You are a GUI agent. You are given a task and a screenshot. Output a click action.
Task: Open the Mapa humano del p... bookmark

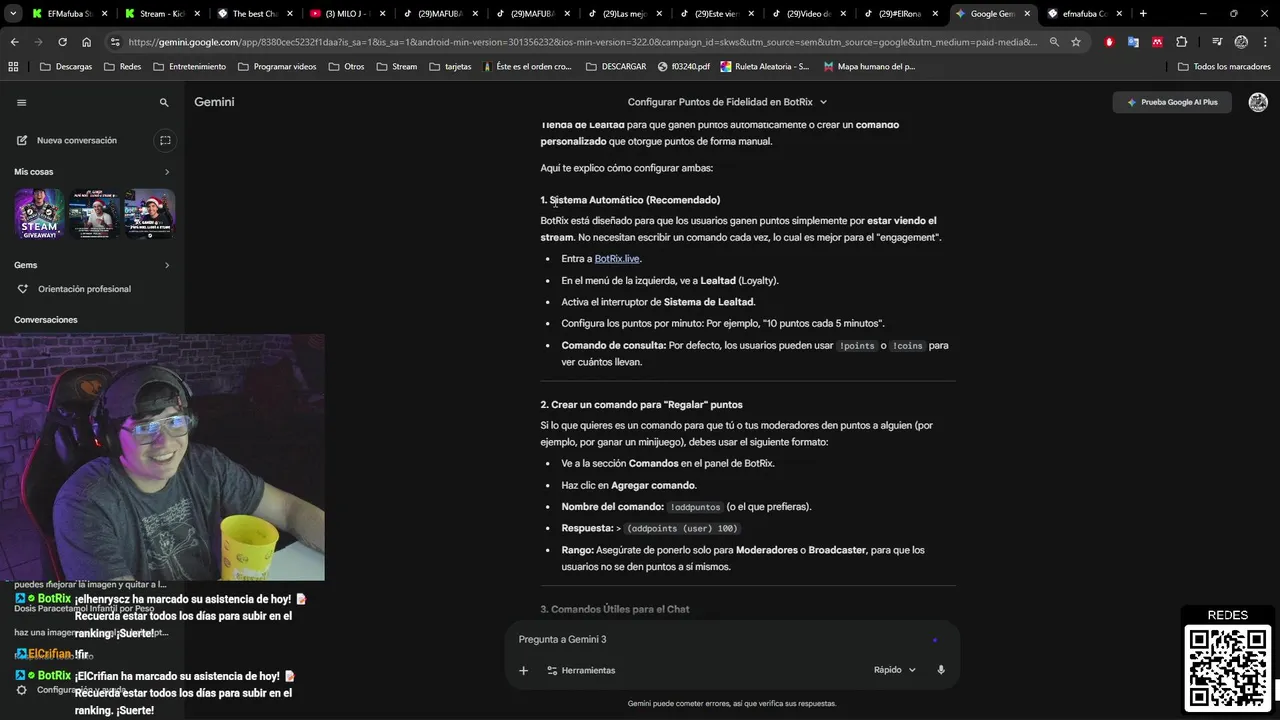click(869, 66)
